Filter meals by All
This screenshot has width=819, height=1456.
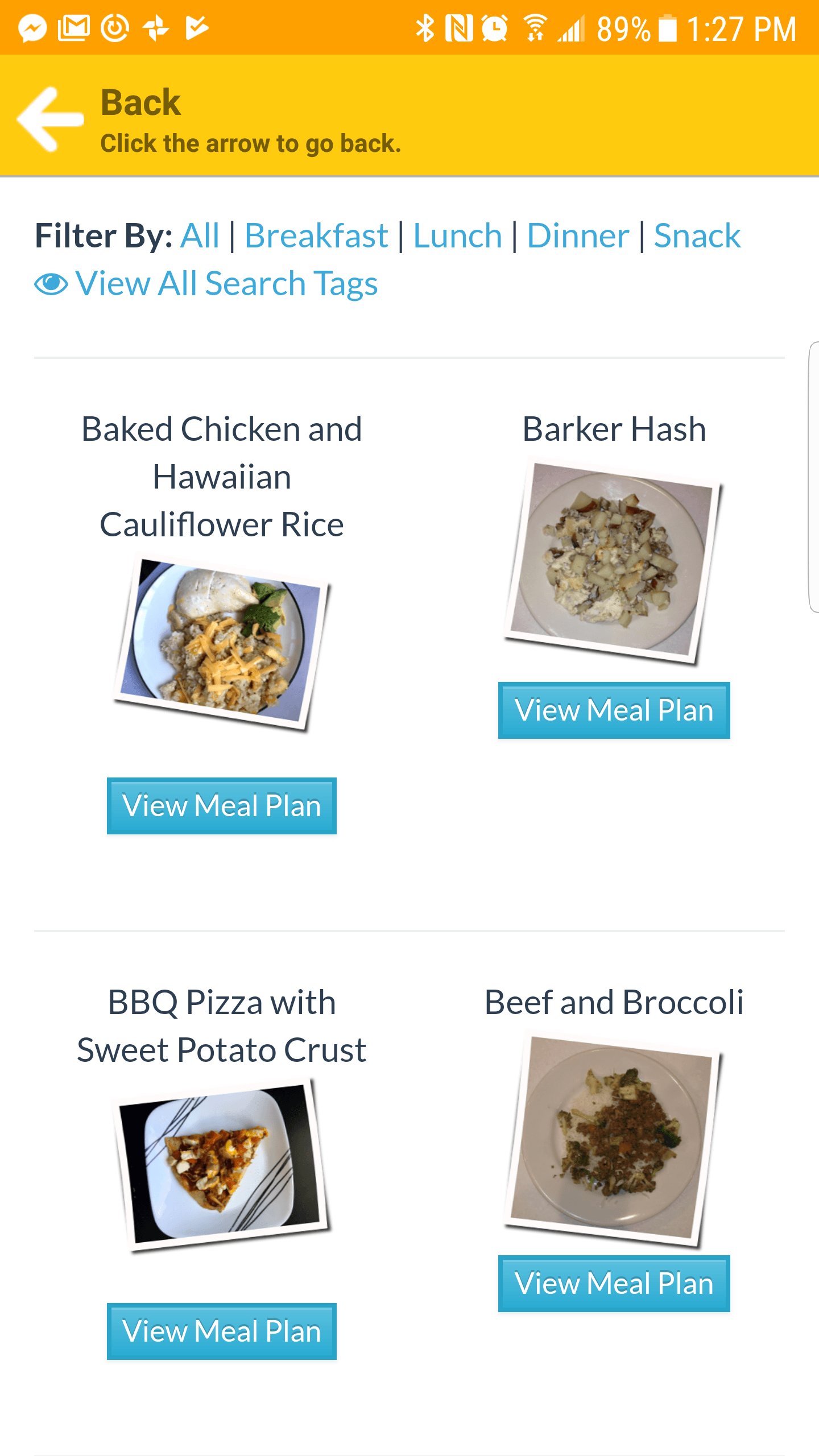click(x=200, y=235)
